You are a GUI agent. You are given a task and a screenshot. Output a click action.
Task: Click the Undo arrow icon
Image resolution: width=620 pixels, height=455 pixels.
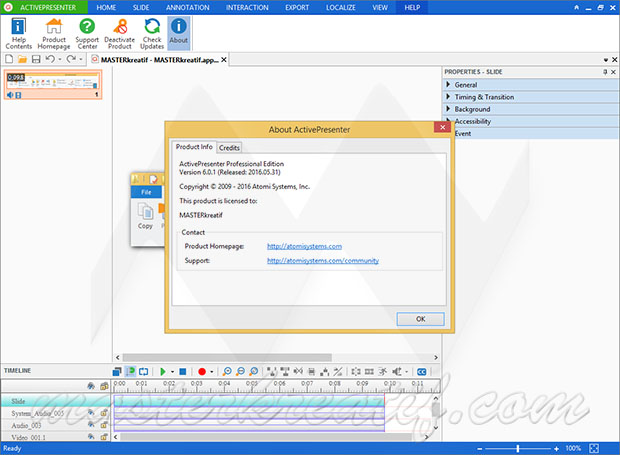pyautogui.click(x=50, y=59)
